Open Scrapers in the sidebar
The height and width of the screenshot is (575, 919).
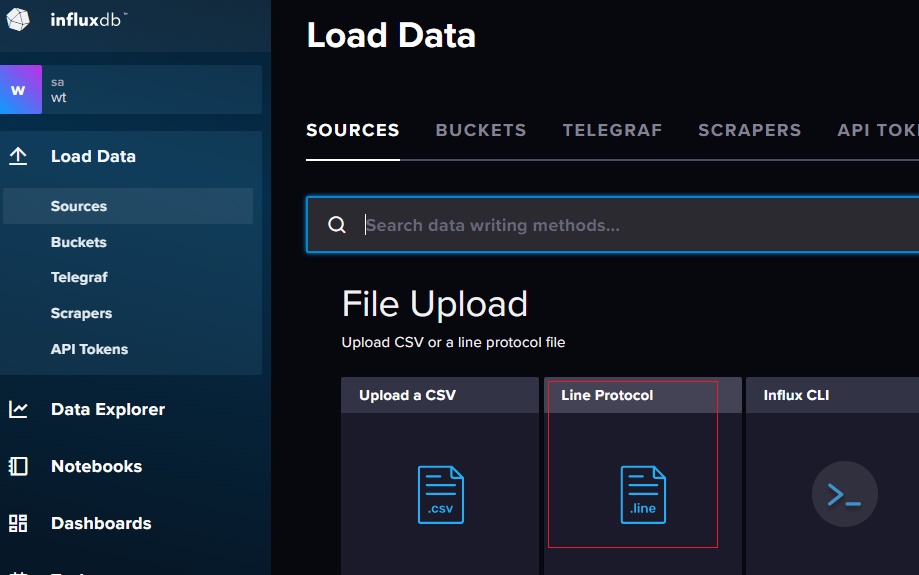pos(81,313)
